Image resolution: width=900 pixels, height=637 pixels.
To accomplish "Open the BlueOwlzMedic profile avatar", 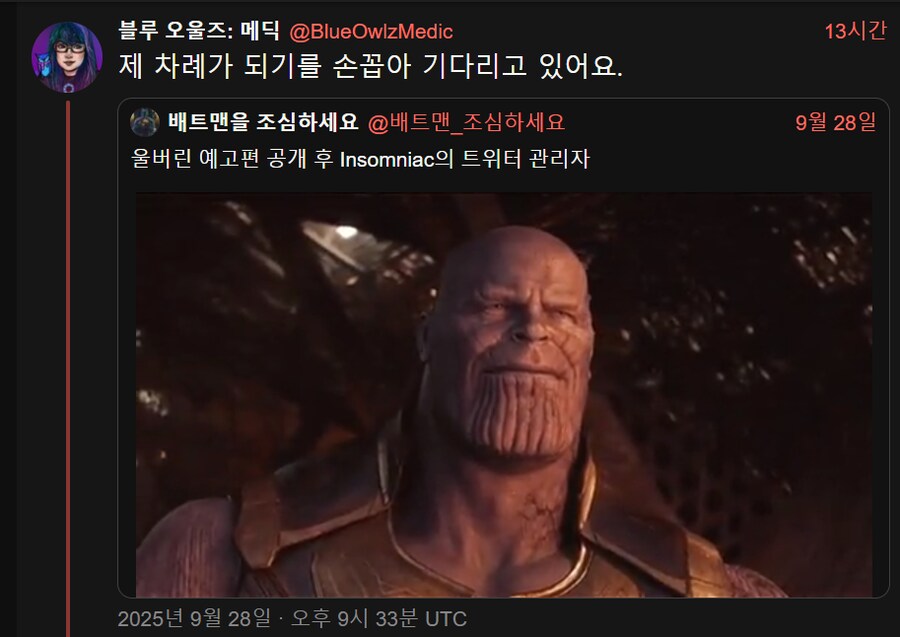I will point(67,57).
